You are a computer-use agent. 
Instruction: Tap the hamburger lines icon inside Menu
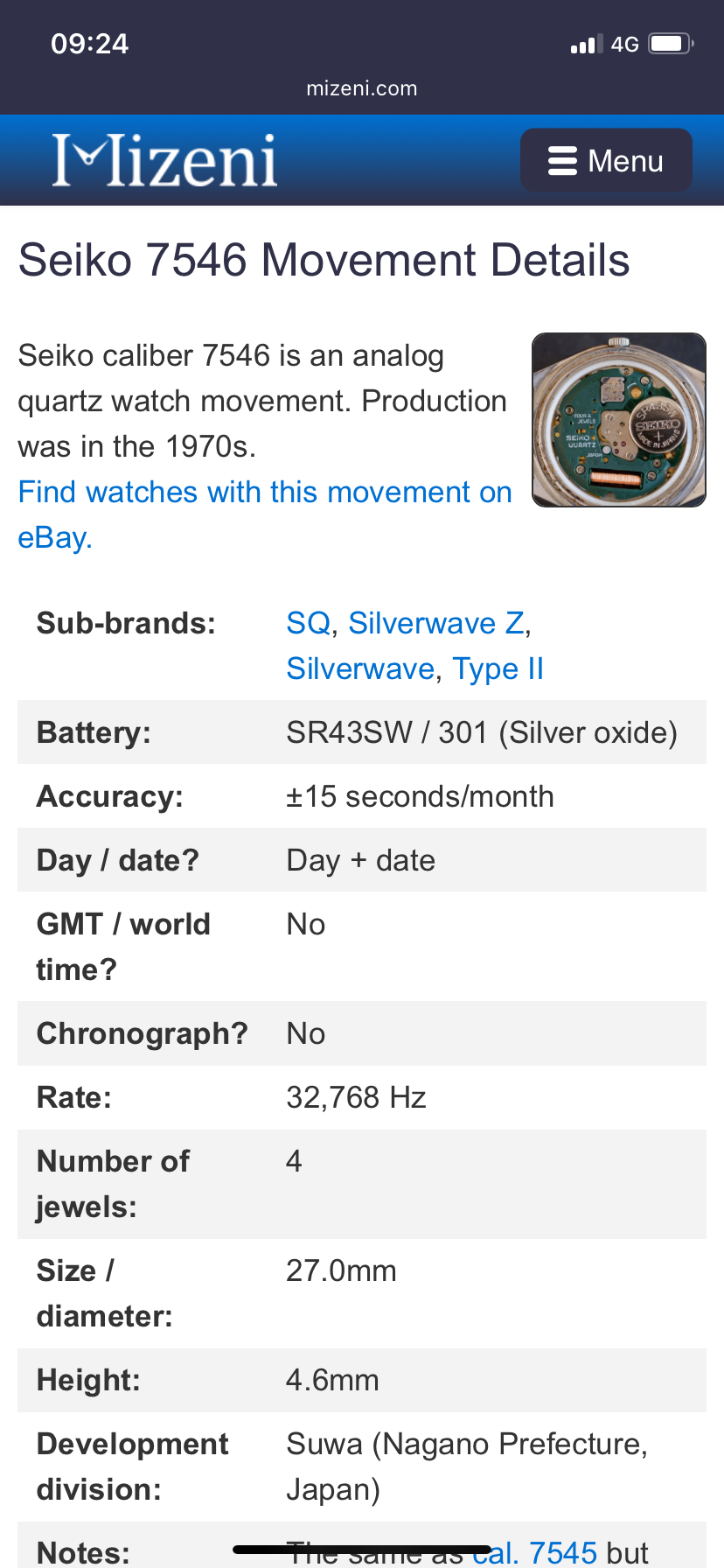point(562,161)
